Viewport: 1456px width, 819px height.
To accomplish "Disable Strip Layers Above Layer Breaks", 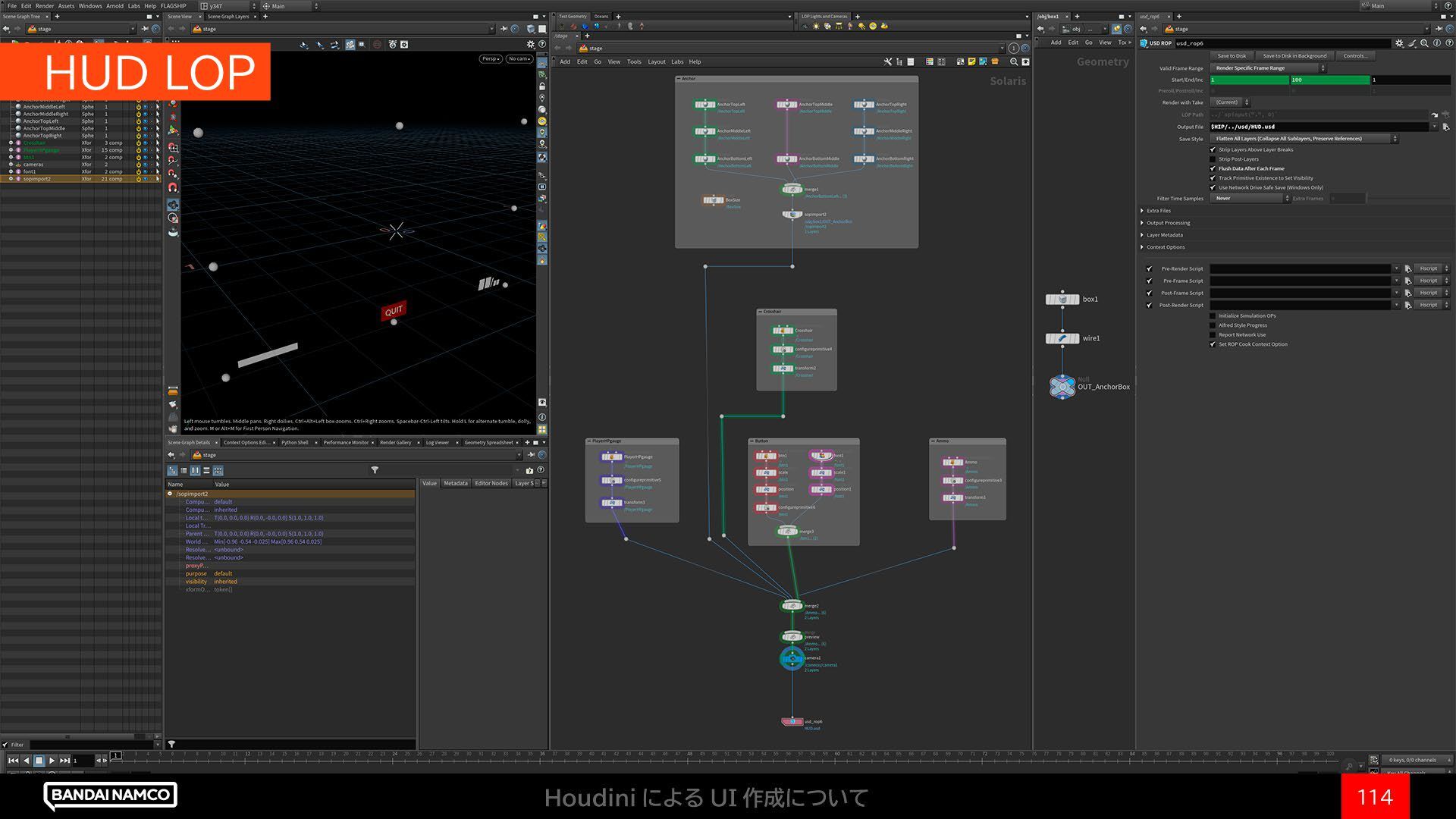I will 1213,149.
